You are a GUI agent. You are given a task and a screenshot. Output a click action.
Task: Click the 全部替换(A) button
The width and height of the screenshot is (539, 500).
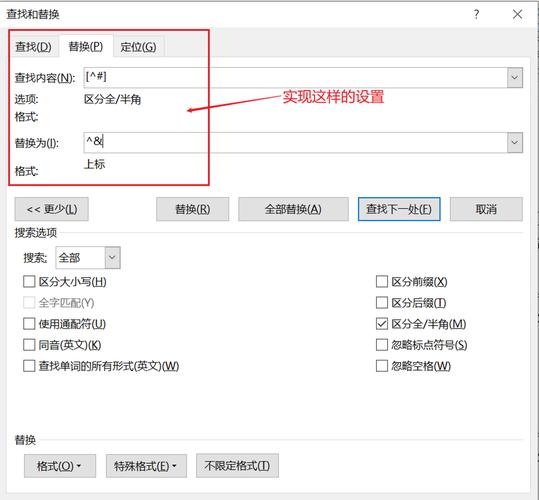coord(293,209)
